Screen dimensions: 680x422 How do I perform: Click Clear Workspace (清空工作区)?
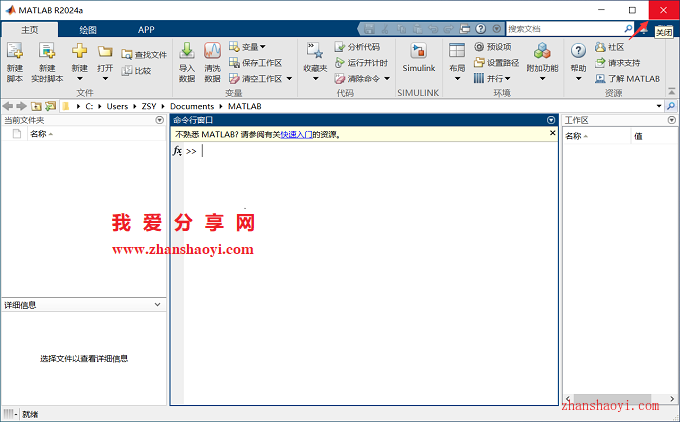(x=255, y=79)
